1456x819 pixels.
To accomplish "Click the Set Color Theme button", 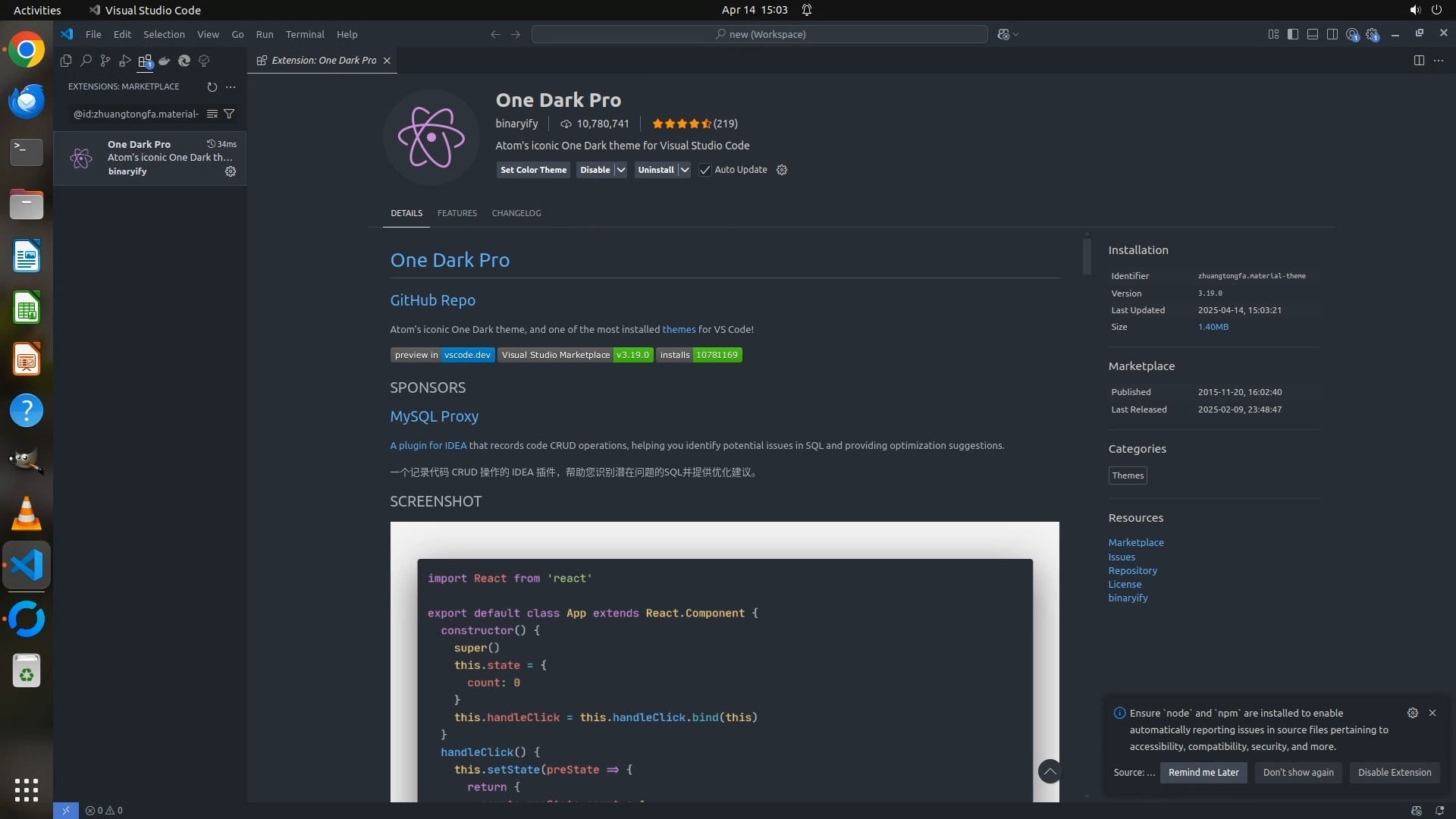I will 533,170.
